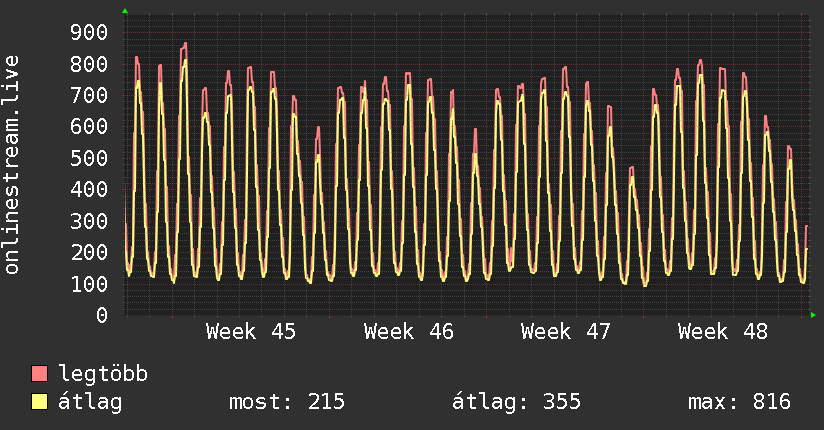This screenshot has width=824, height=430.
Task: Select the átlag legend label next to yellow swatch
Action: coord(90,402)
